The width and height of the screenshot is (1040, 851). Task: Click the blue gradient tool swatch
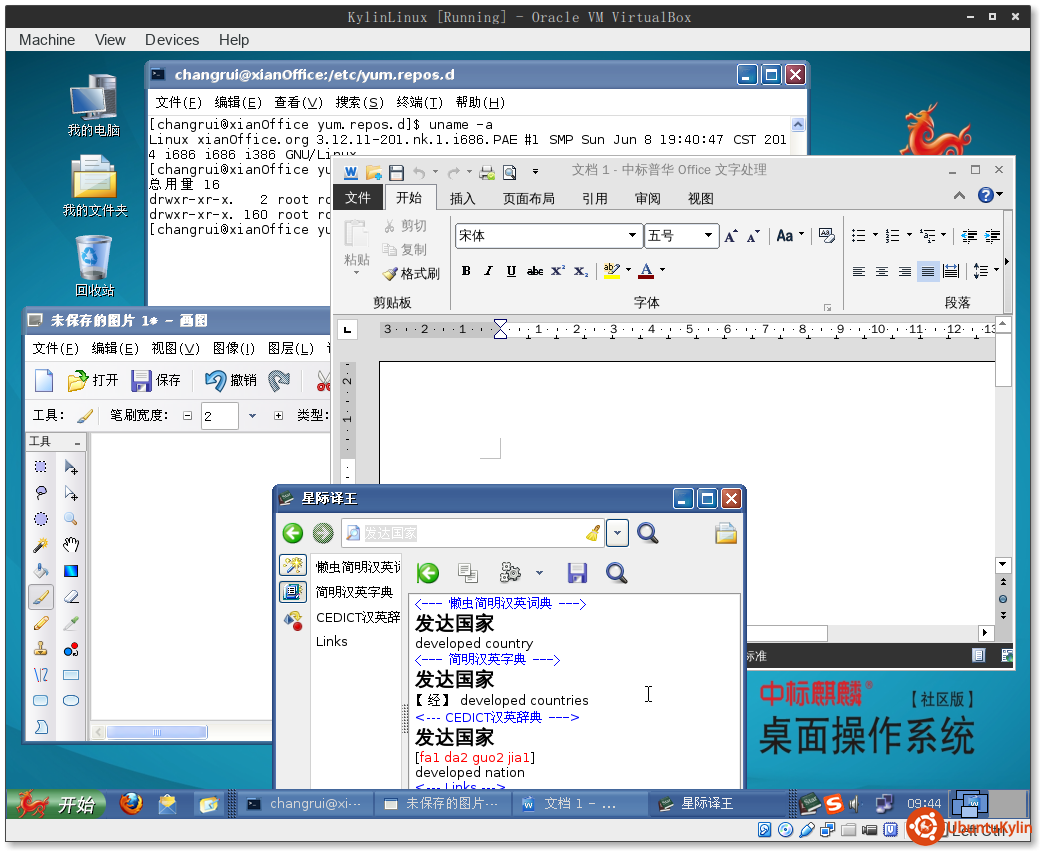(71, 571)
